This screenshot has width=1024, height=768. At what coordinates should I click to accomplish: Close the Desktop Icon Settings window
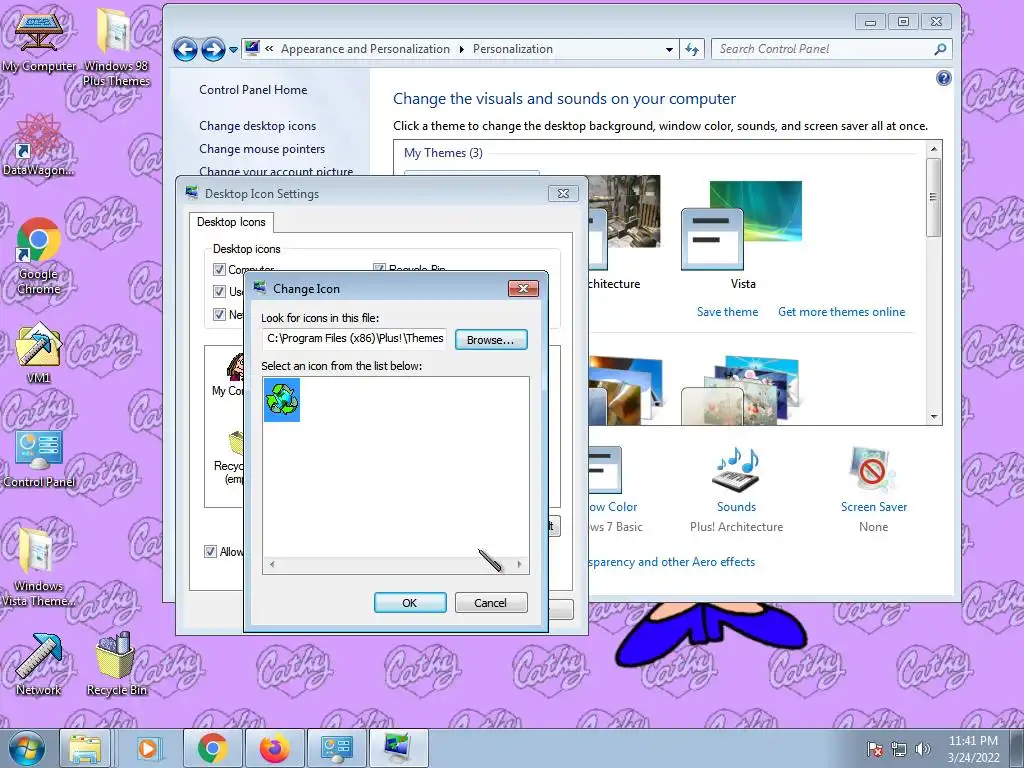563,193
